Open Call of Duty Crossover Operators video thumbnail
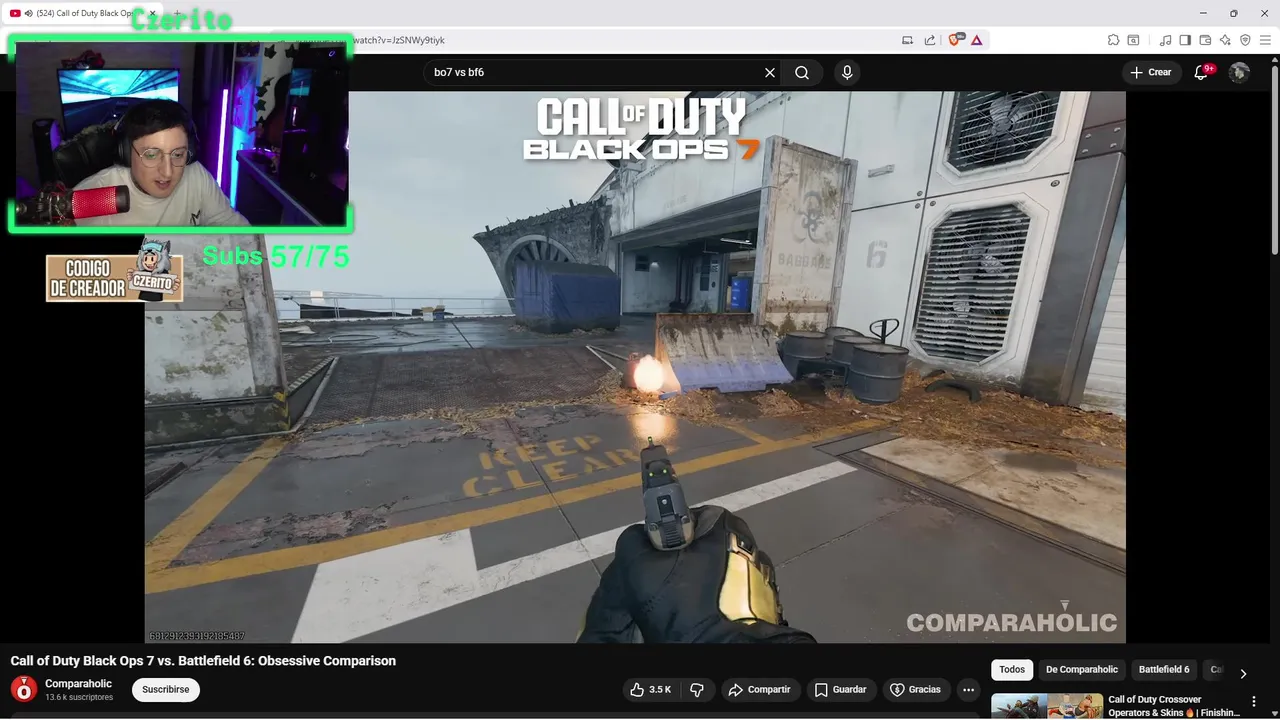Image resolution: width=1280 pixels, height=720 pixels. click(1047, 706)
